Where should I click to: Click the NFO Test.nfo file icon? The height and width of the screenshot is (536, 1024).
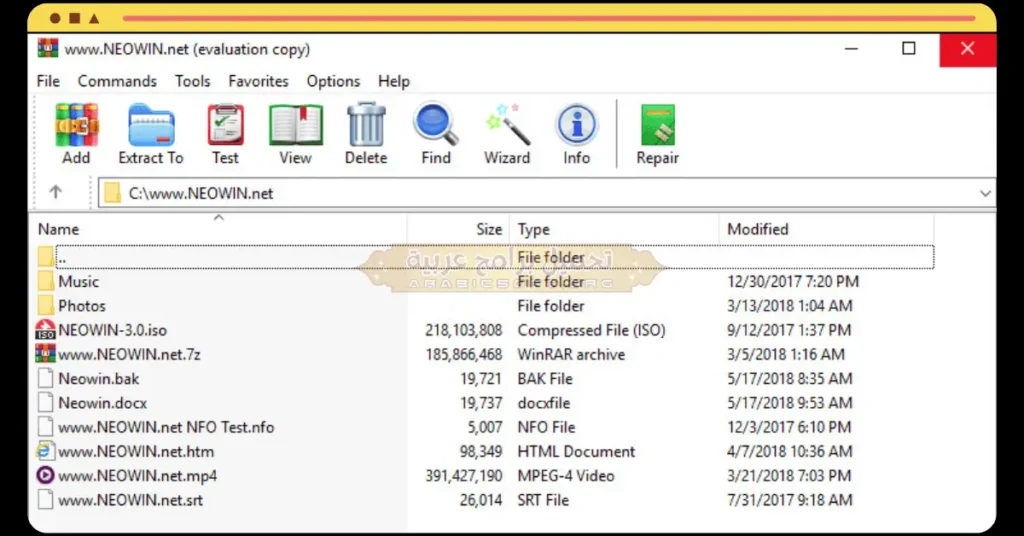(x=45, y=427)
